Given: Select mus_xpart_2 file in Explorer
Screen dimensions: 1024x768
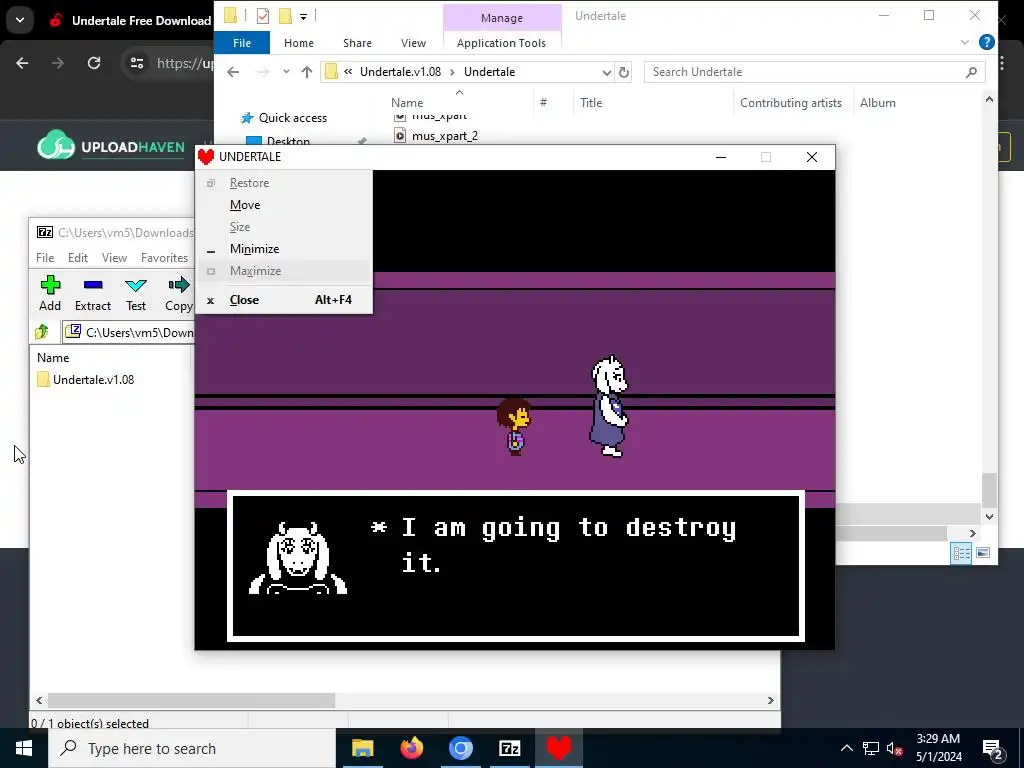Looking at the screenshot, I should click(436, 136).
